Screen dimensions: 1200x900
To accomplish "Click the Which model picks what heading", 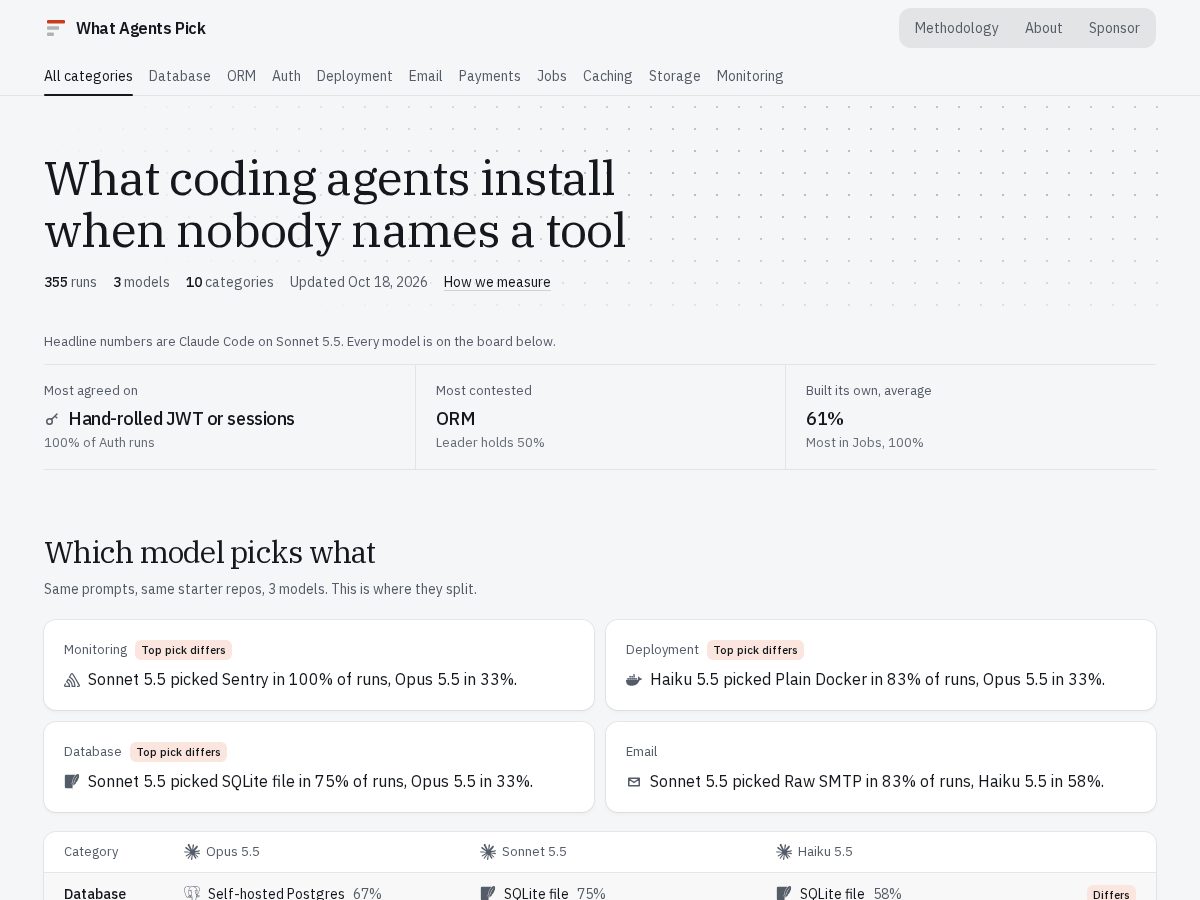I will pyautogui.click(x=210, y=553).
